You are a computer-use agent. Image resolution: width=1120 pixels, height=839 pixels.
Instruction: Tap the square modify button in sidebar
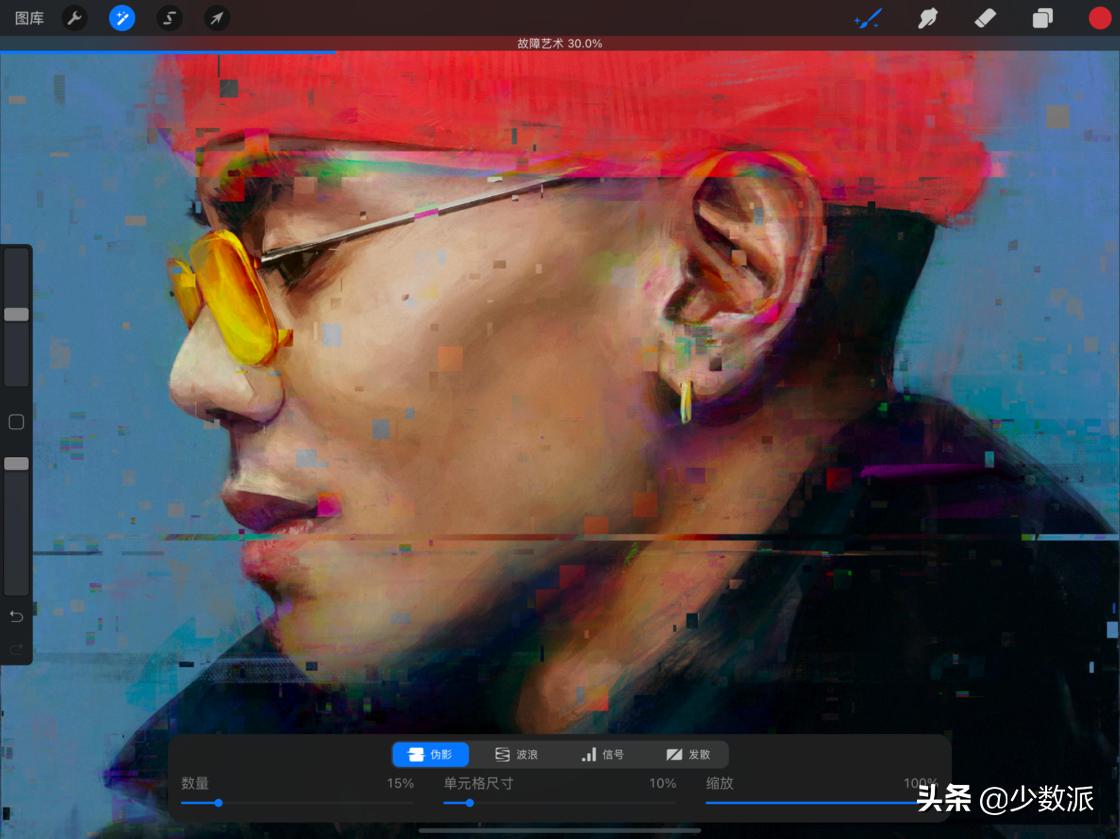coord(16,422)
